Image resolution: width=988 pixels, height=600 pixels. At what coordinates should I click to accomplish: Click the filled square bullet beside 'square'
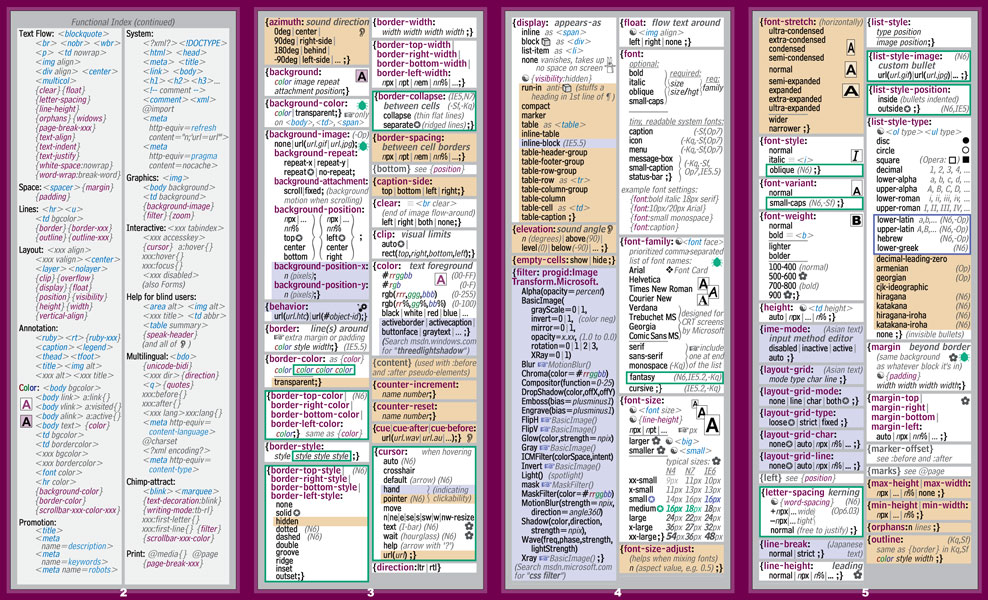point(966,160)
